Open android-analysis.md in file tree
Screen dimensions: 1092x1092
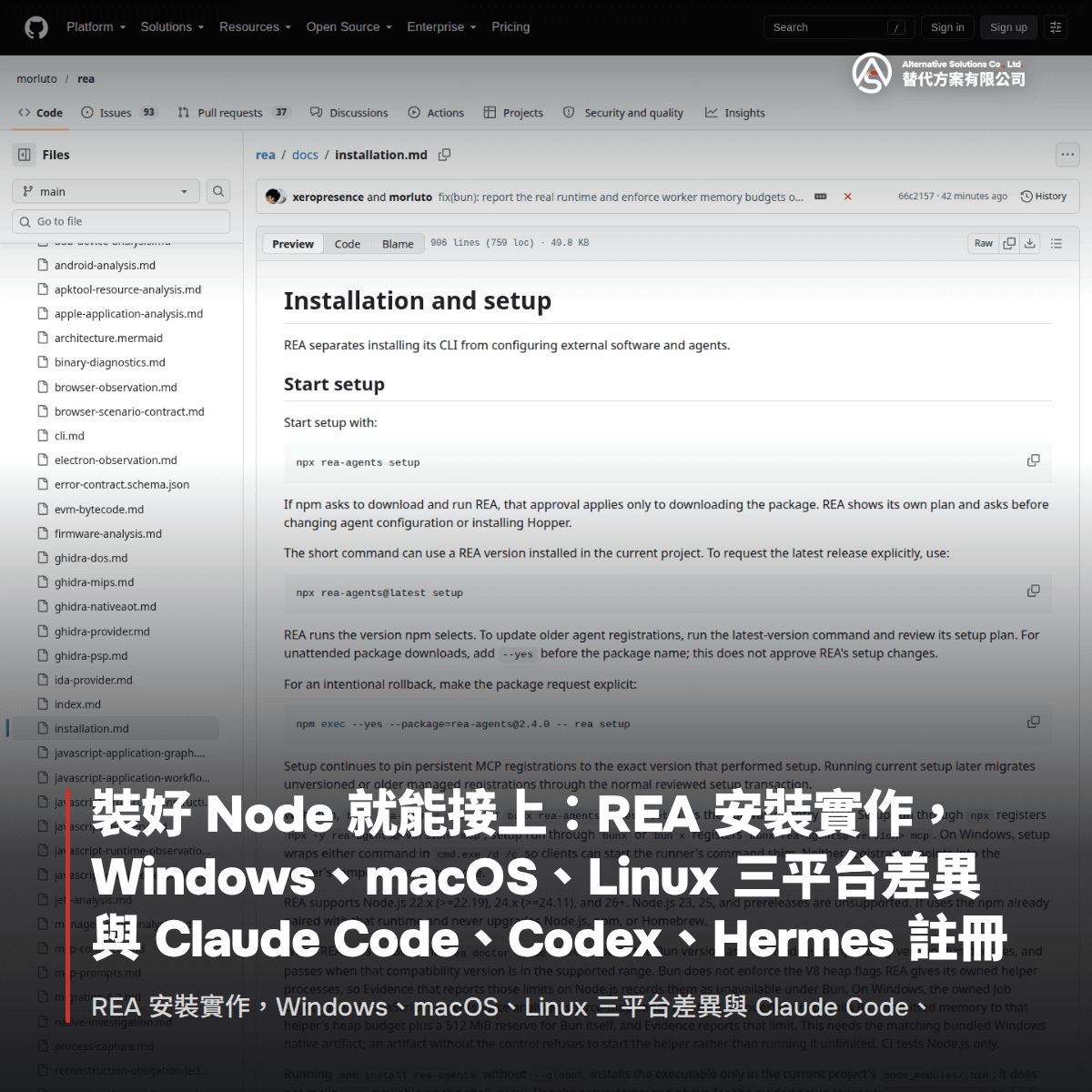click(105, 265)
